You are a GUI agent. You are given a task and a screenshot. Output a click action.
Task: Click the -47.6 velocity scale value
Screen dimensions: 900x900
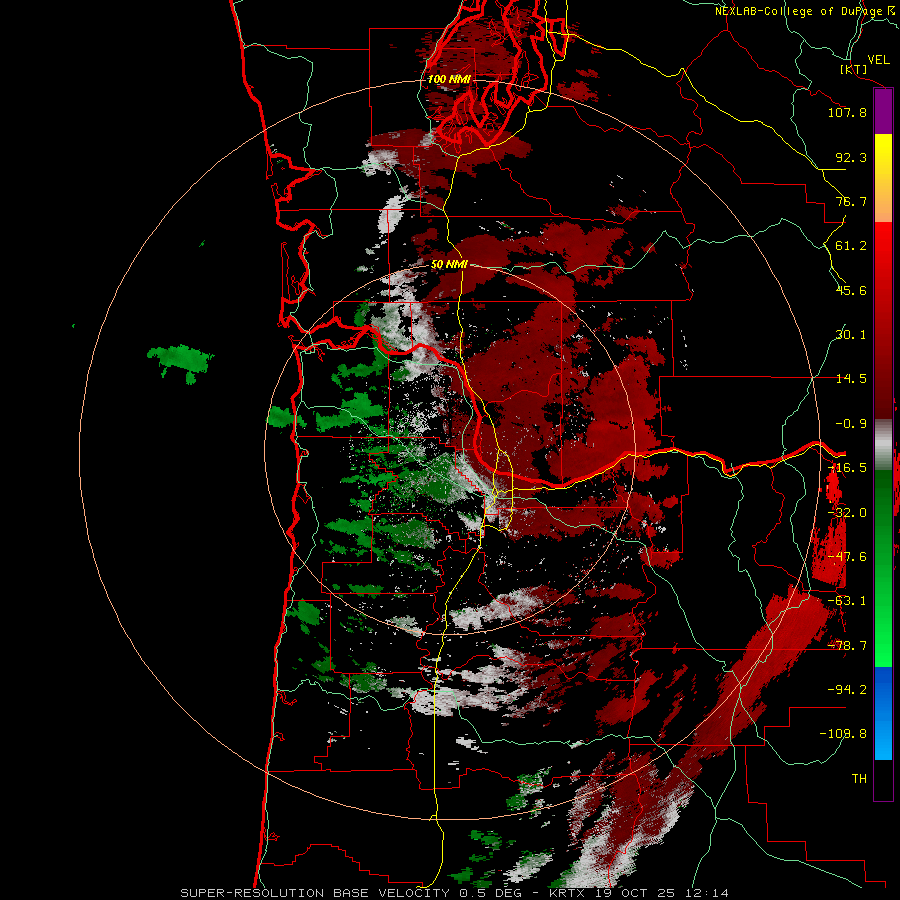point(847,557)
